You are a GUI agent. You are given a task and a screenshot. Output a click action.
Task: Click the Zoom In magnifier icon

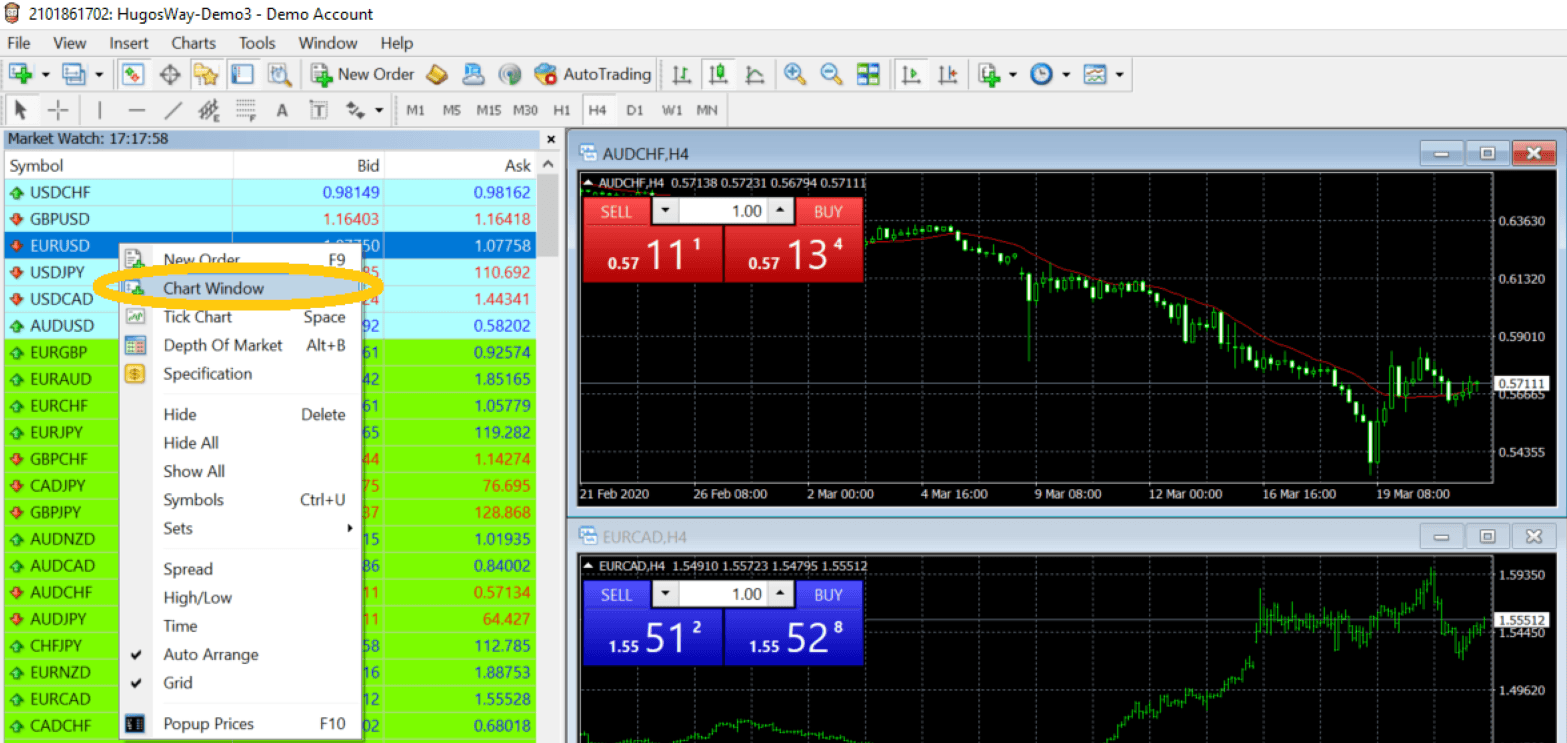[x=795, y=74]
